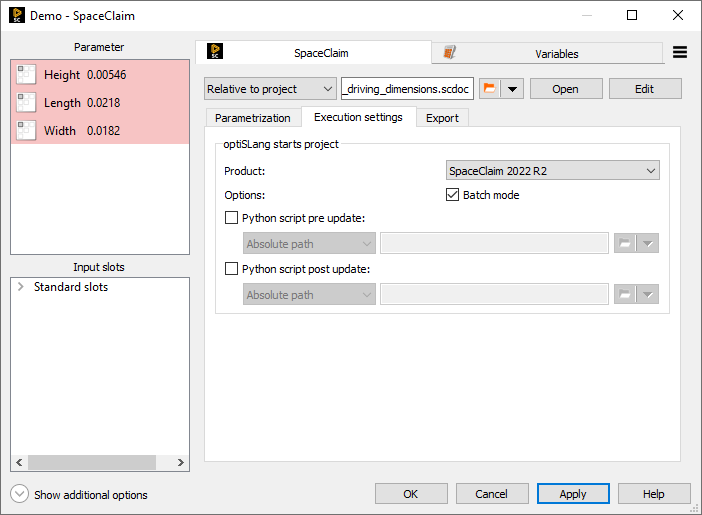Open the Product SpaceClaim 2022 R2 dropdown
702x515 pixels.
click(x=552, y=171)
